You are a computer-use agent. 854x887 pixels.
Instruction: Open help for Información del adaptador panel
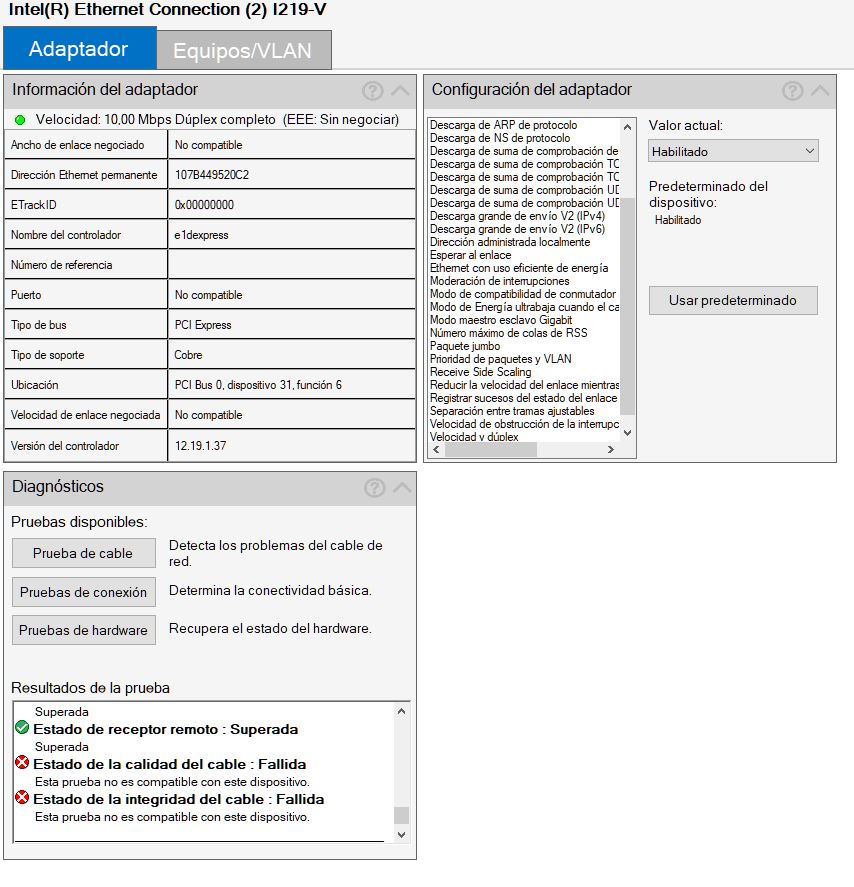pyautogui.click(x=373, y=91)
